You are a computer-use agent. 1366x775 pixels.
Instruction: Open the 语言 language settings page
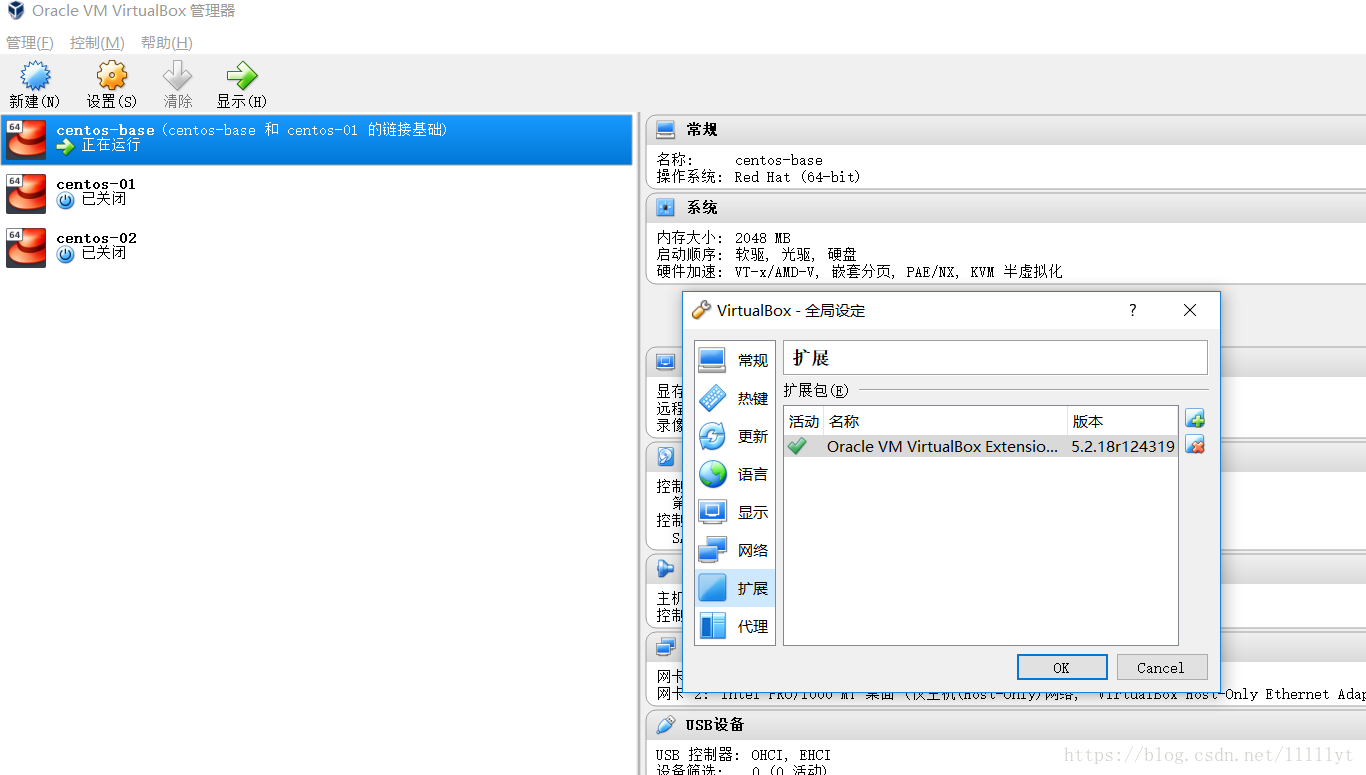click(735, 474)
